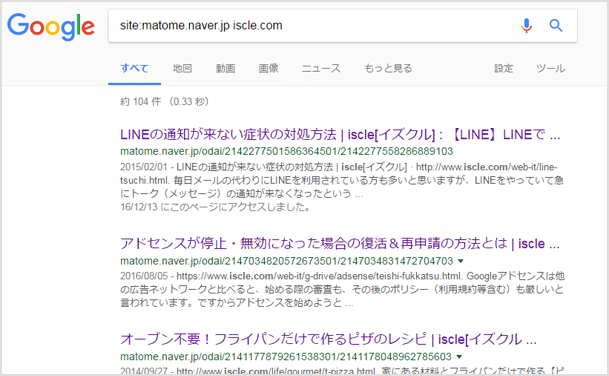Open 設定 search settings

click(503, 68)
